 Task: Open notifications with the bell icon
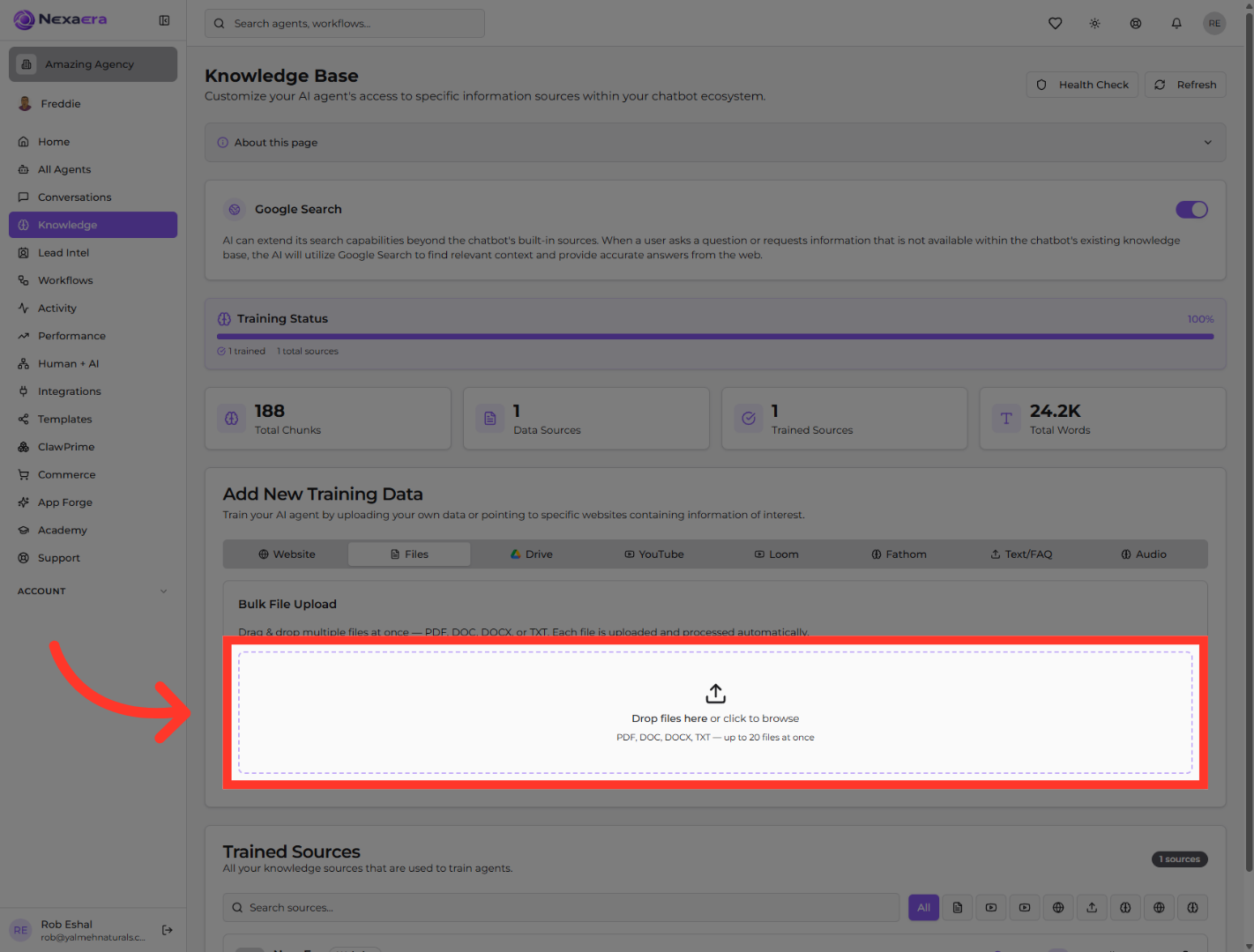click(x=1176, y=24)
